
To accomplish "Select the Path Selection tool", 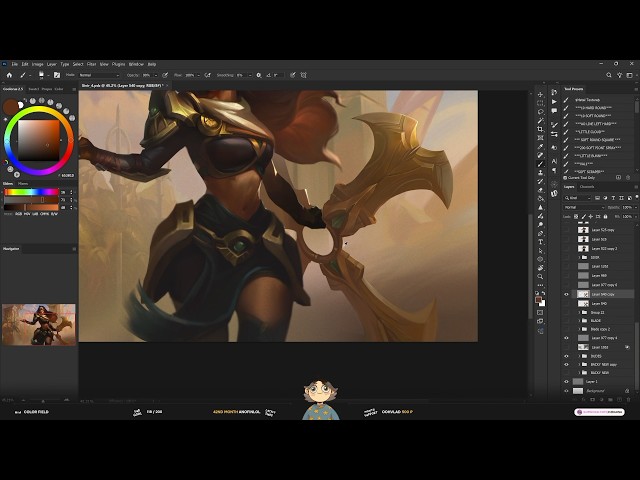I will 540,251.
